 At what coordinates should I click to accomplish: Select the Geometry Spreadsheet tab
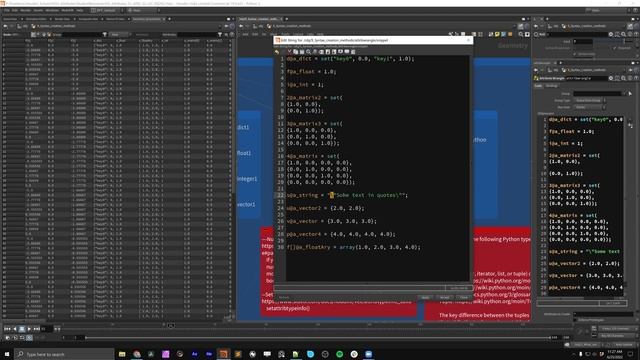click(x=147, y=19)
